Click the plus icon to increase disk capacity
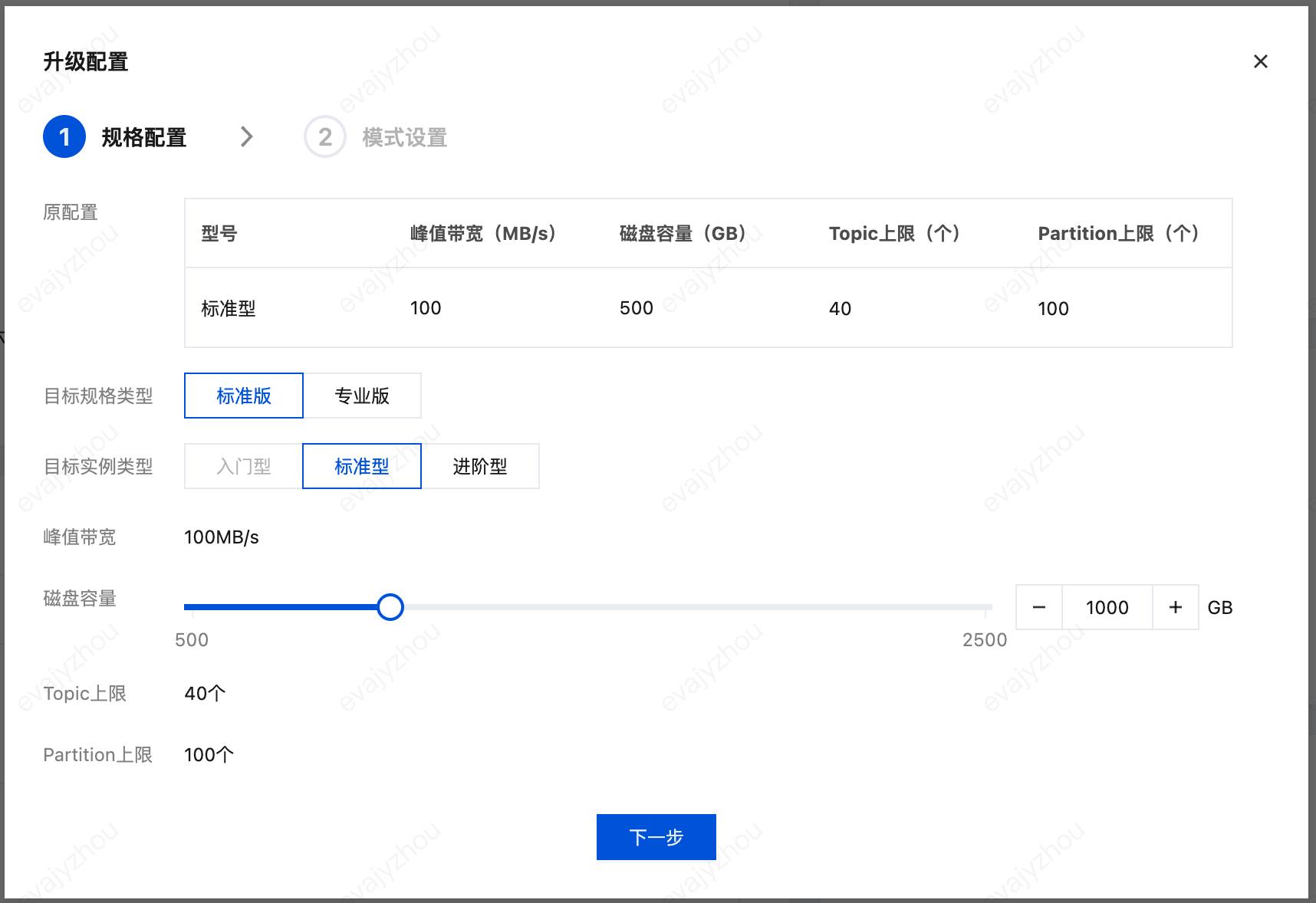Viewport: 1316px width, 903px height. coord(1175,606)
